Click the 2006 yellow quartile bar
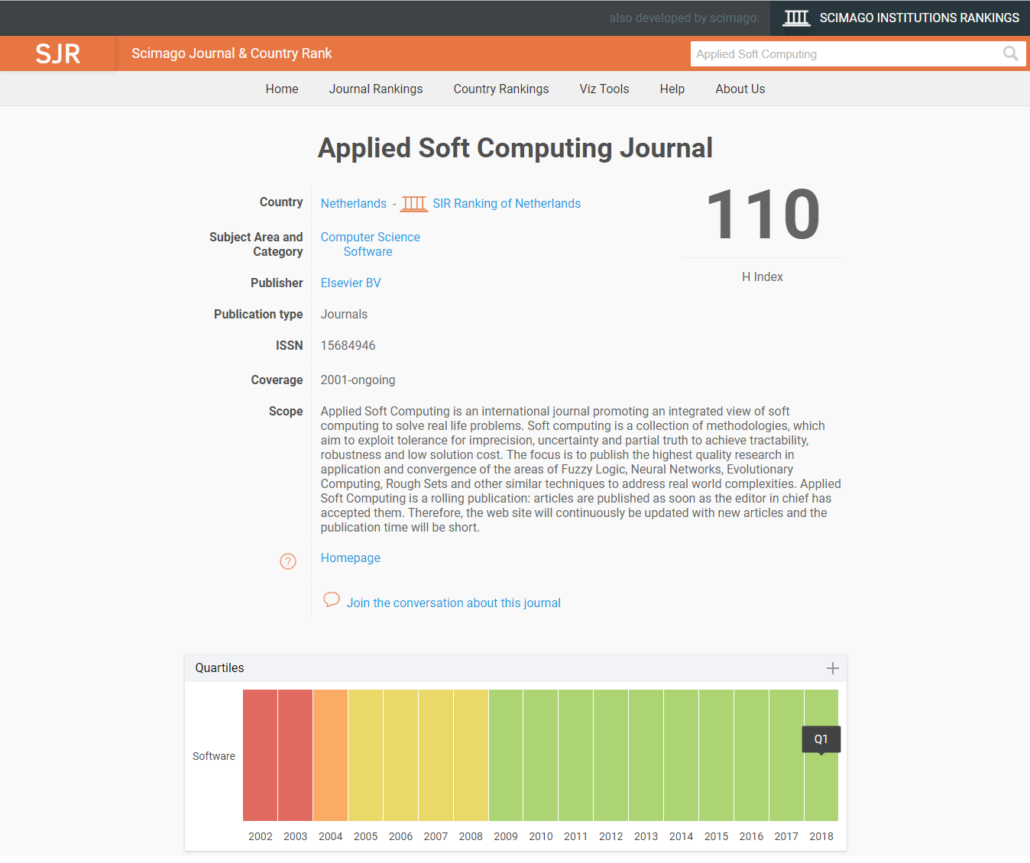 coord(401,755)
